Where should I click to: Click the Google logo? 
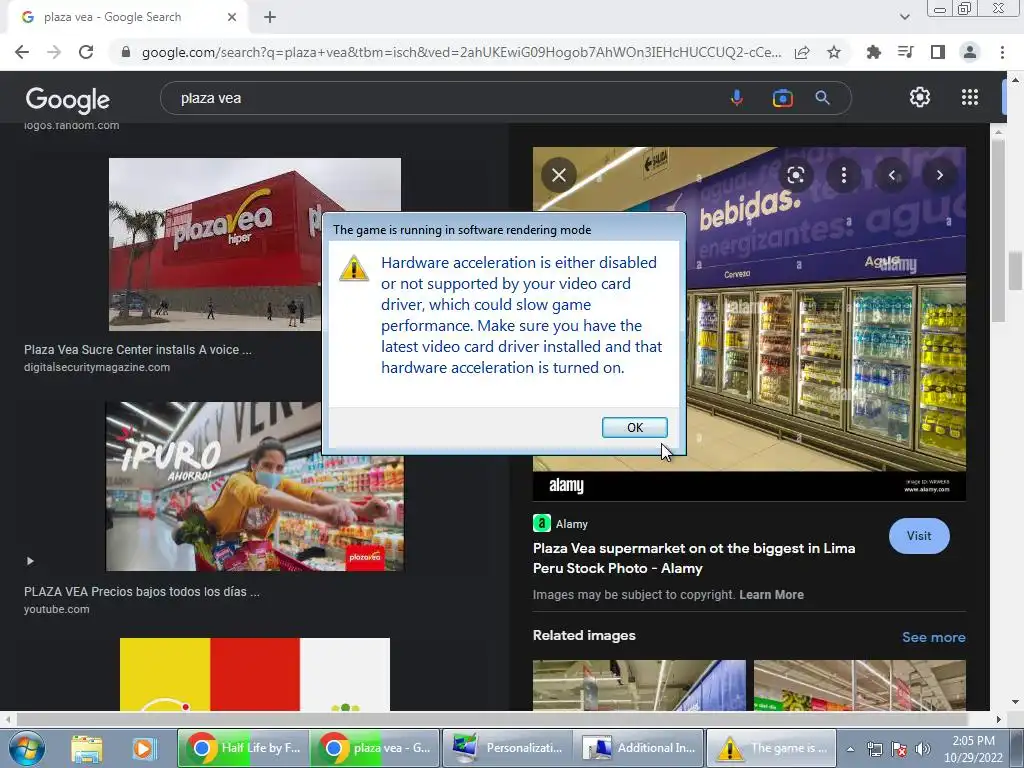(x=67, y=99)
